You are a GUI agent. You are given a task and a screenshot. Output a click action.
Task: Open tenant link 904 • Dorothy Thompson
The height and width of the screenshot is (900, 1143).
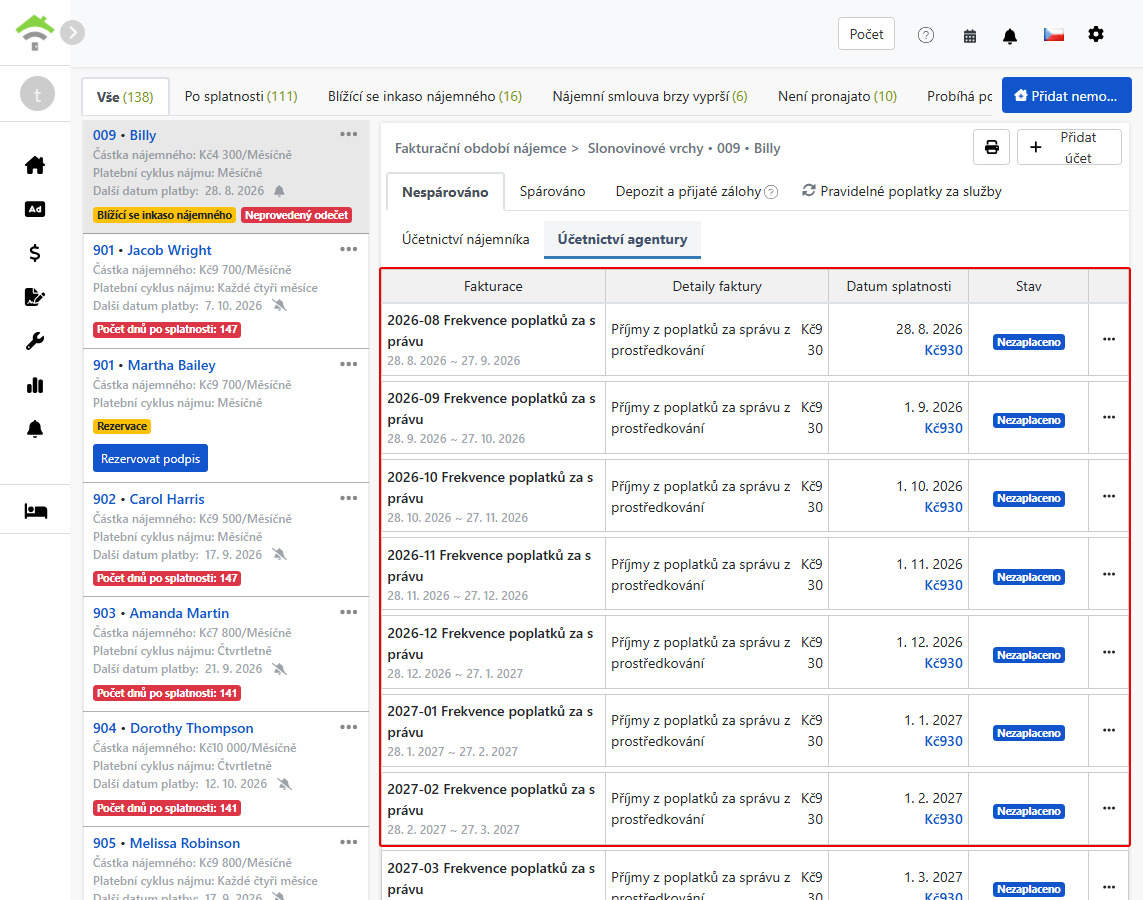(x=173, y=728)
